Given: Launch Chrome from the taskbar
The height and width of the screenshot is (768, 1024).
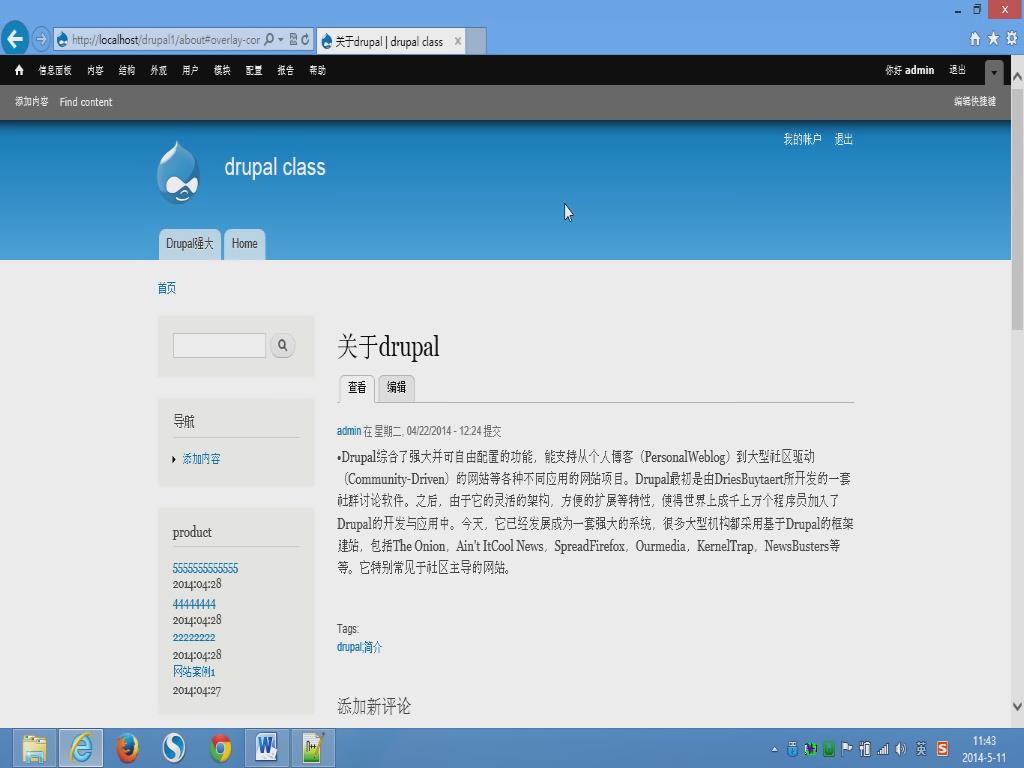Looking at the screenshot, I should (x=221, y=748).
